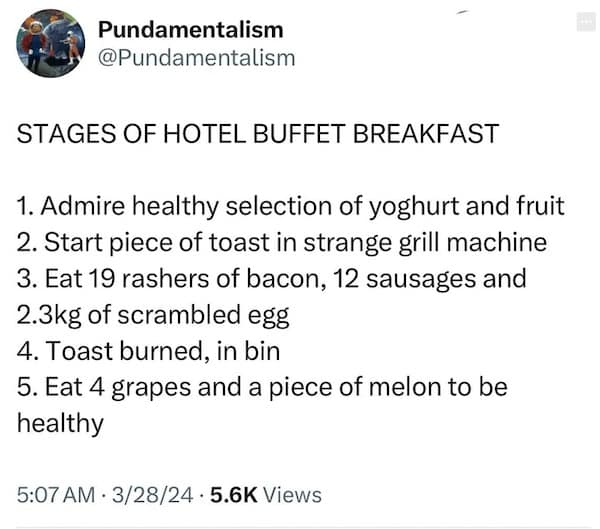
Task: Click the word healthy on the last line
Action: coord(60,423)
